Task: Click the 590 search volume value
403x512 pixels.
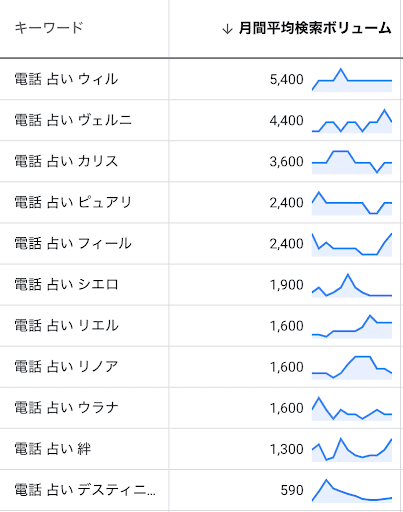Action: click(x=292, y=491)
